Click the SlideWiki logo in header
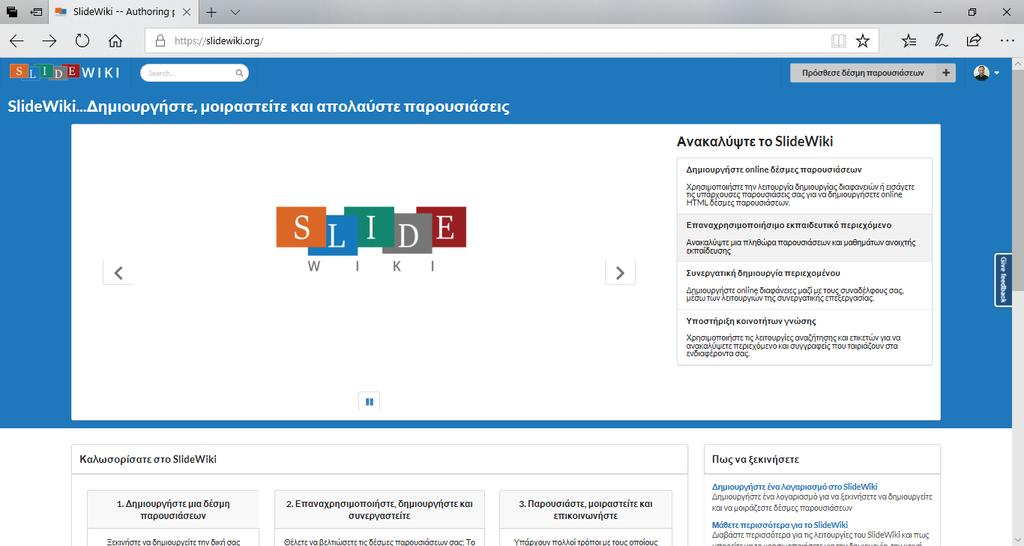The width and height of the screenshot is (1024, 546). point(65,72)
